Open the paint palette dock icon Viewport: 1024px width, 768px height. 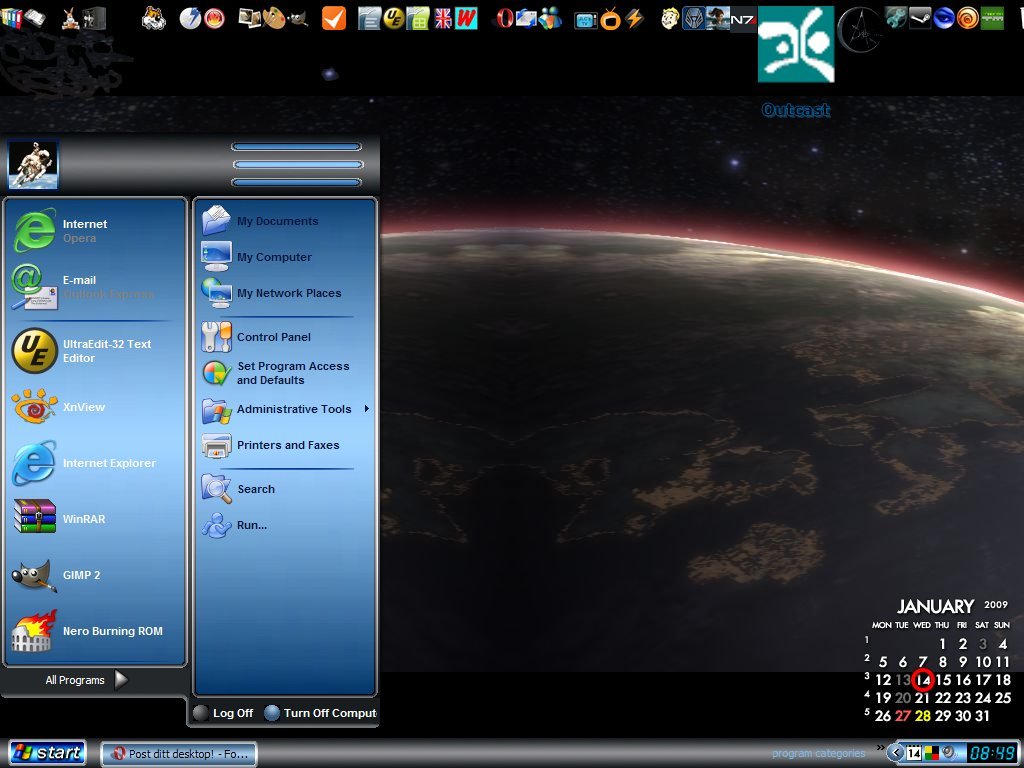[x=274, y=18]
